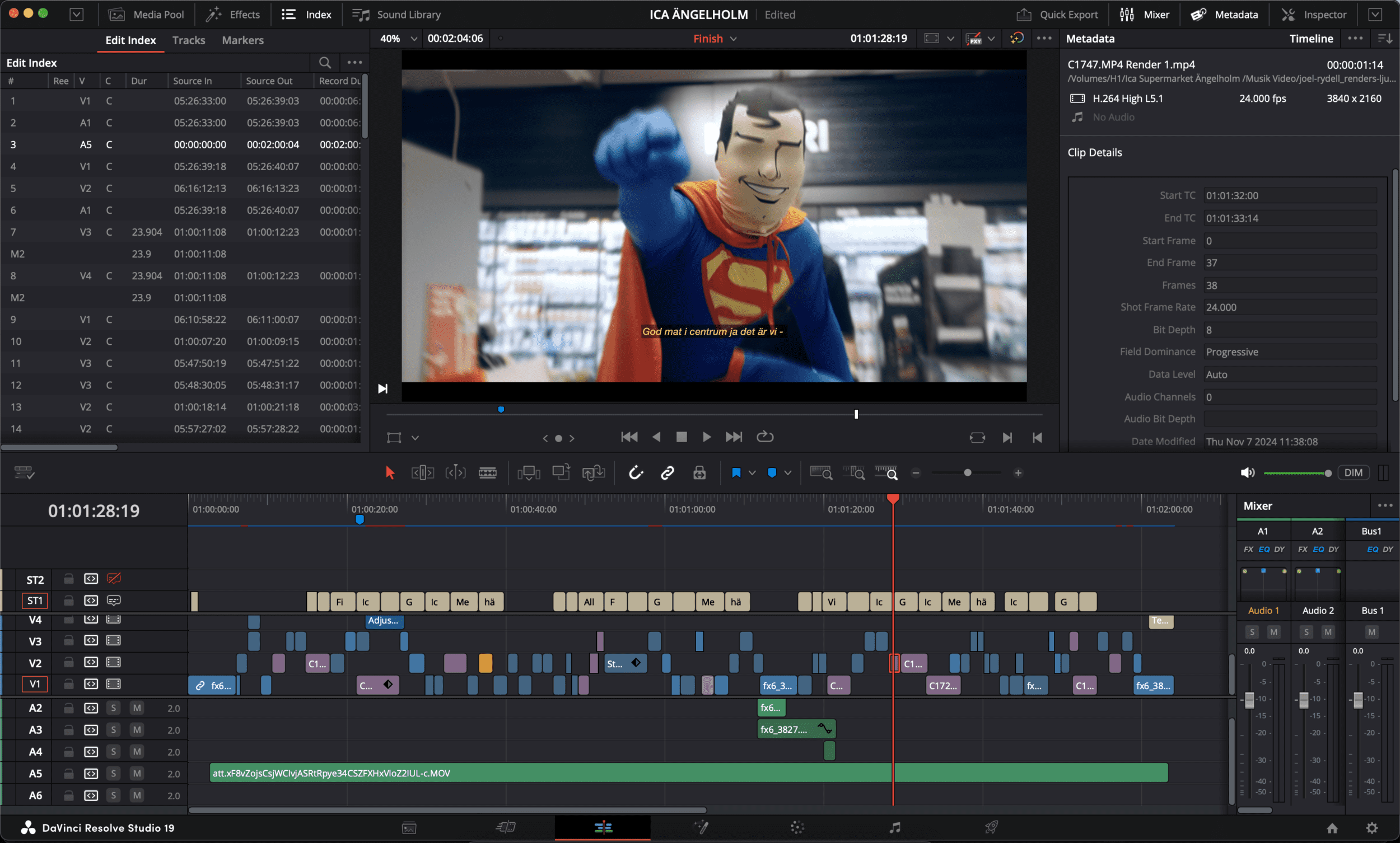
Task: Mute monitoring with the speaker icon
Action: coord(1247,472)
